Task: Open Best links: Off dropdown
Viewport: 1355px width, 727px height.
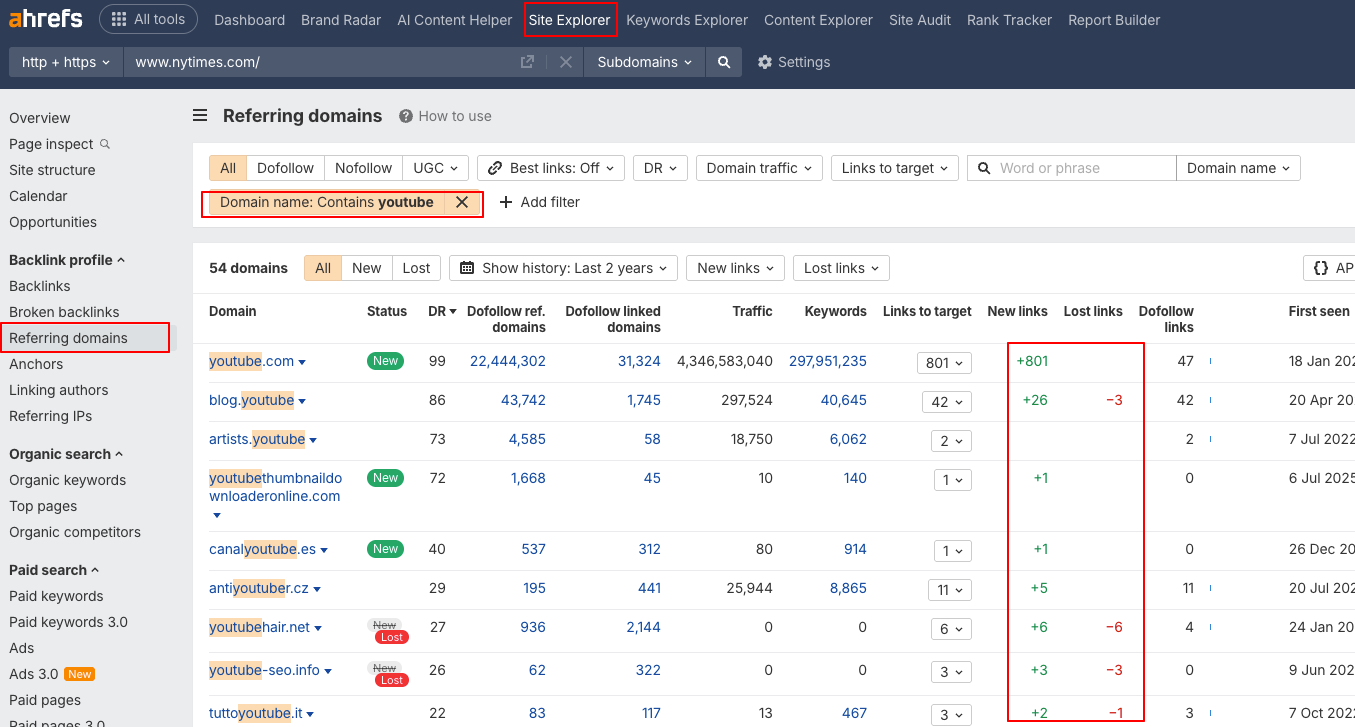Action: [x=551, y=168]
